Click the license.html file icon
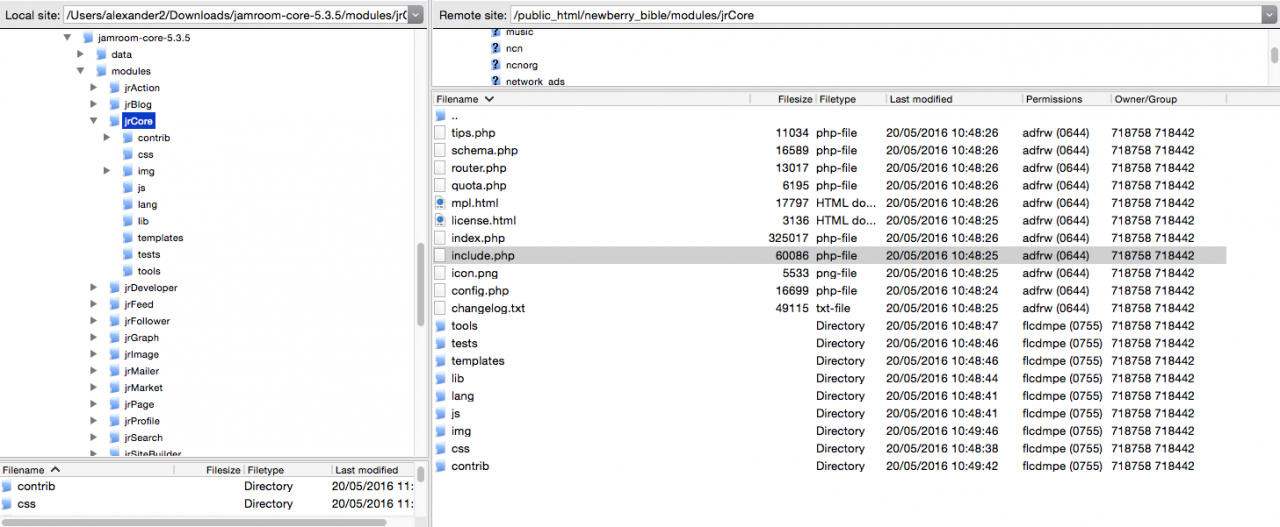This screenshot has height=527, width=1280. pos(441,220)
